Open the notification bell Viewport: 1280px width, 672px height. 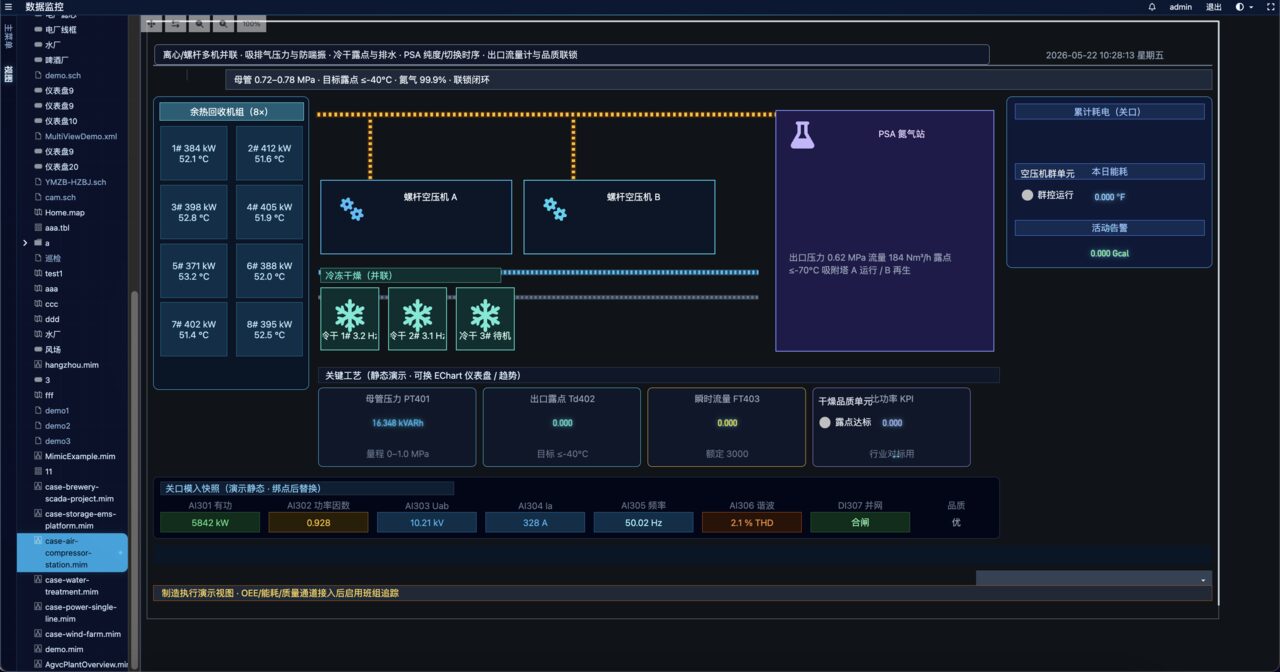tap(1152, 6)
